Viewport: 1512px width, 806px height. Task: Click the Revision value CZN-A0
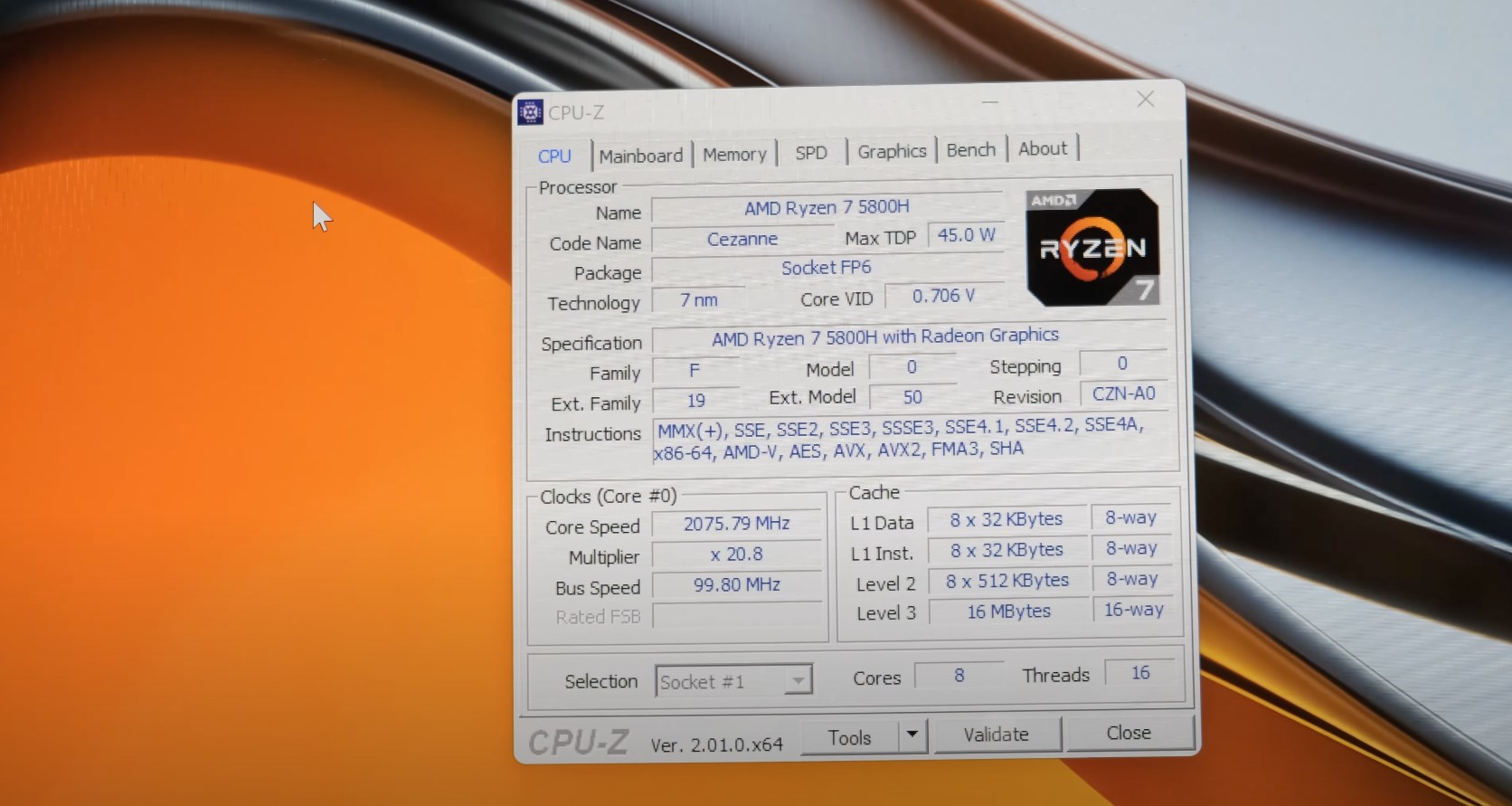(x=1123, y=394)
